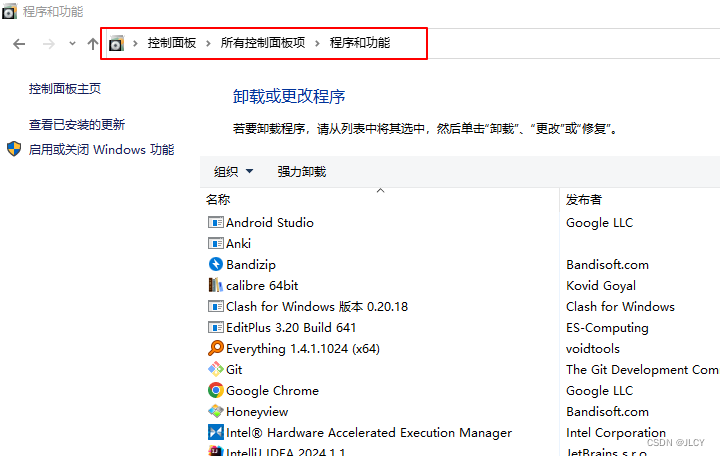Click the Google Chrome icon
720x456 pixels.
coord(216,390)
